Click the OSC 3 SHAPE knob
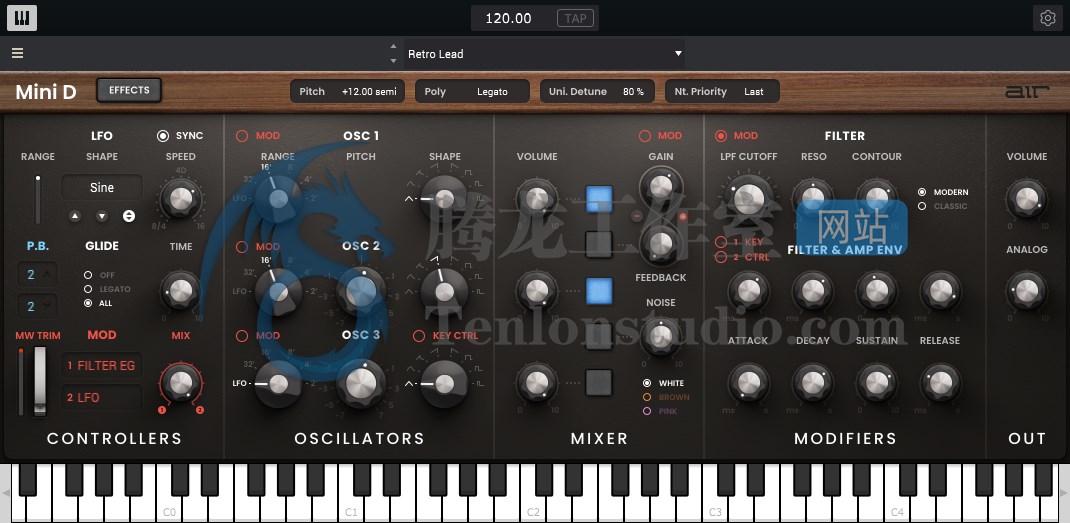Image resolution: width=1070 pixels, height=523 pixels. (x=445, y=384)
